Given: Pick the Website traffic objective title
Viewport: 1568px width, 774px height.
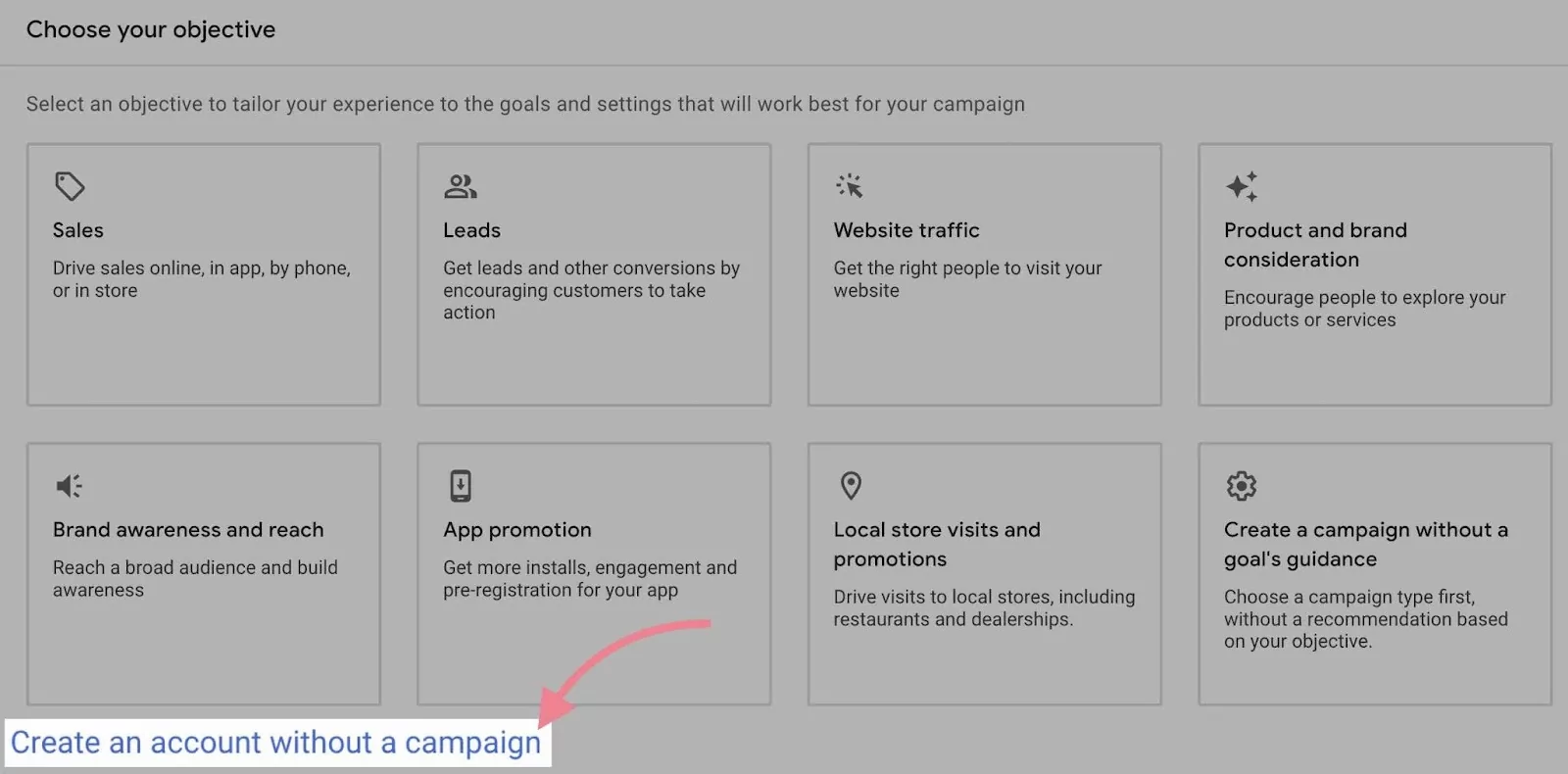Looking at the screenshot, I should point(906,230).
